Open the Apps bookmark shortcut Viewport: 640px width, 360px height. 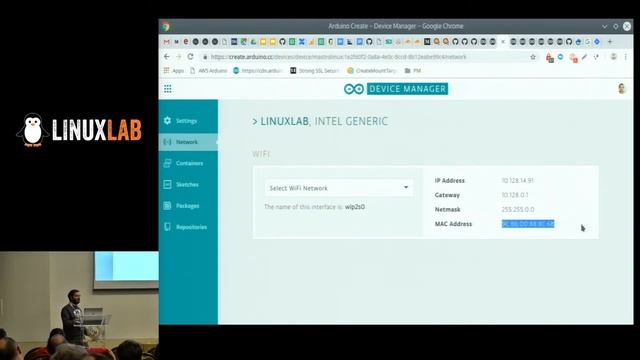click(174, 71)
